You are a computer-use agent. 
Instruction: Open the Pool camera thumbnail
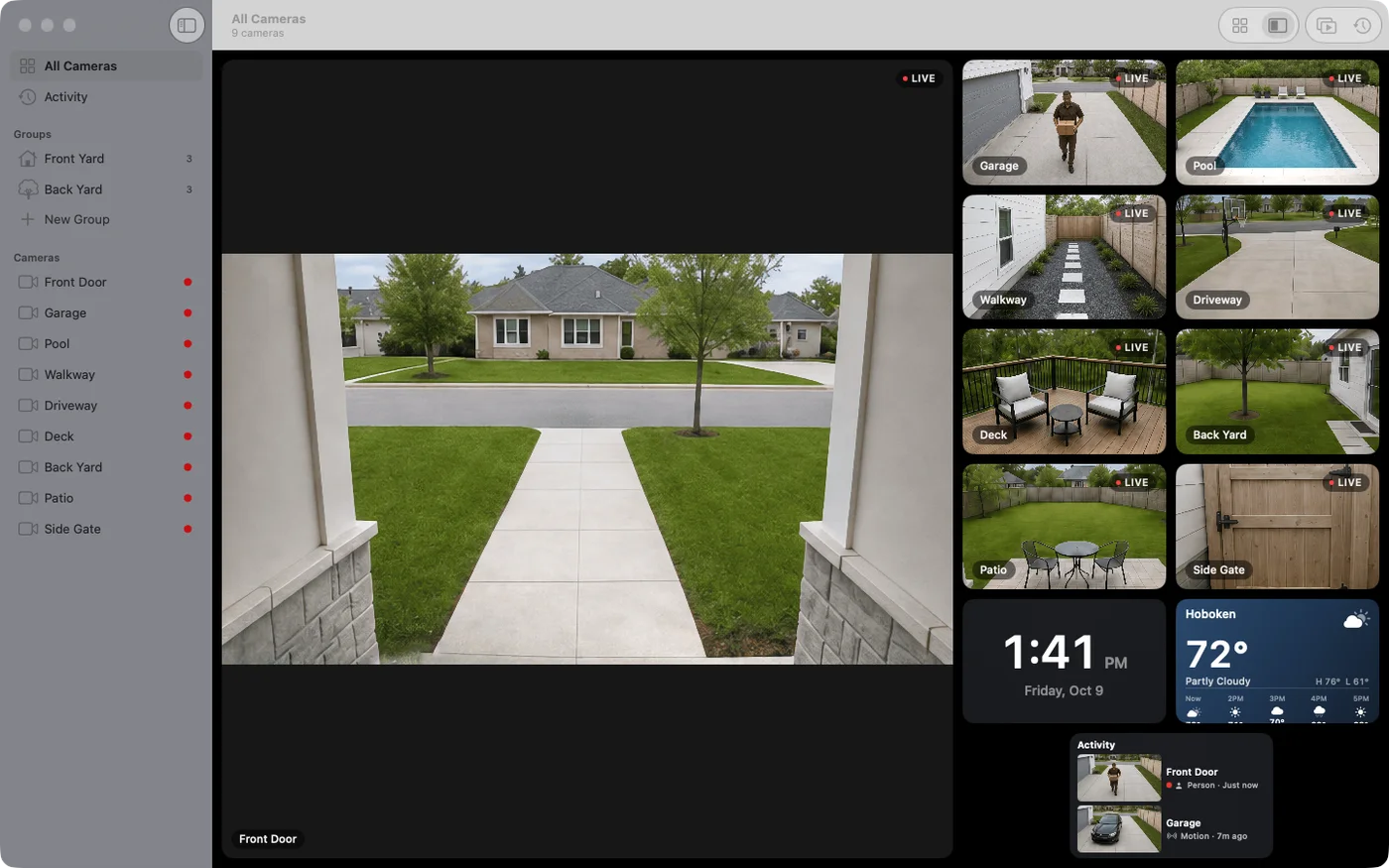(1277, 122)
